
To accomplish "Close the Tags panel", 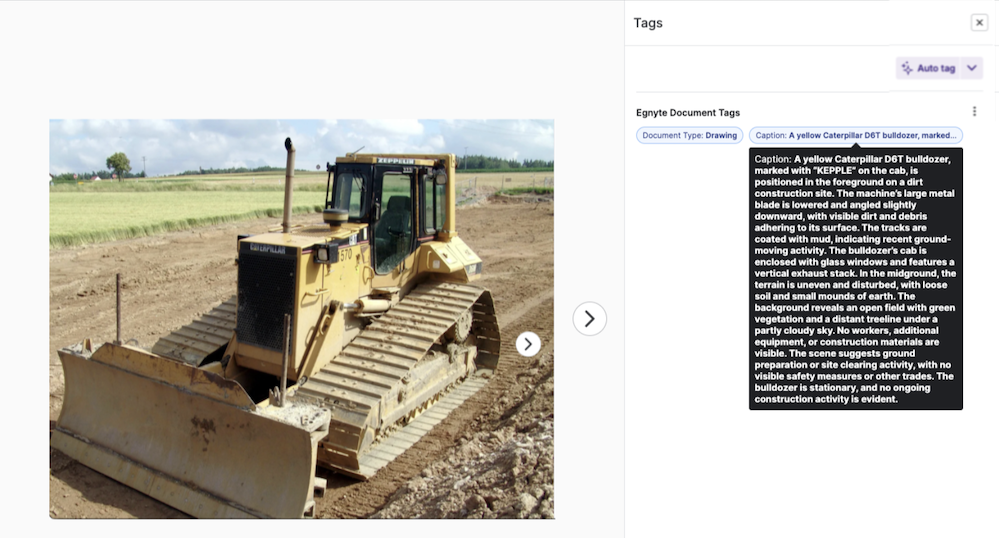I will [x=979, y=23].
